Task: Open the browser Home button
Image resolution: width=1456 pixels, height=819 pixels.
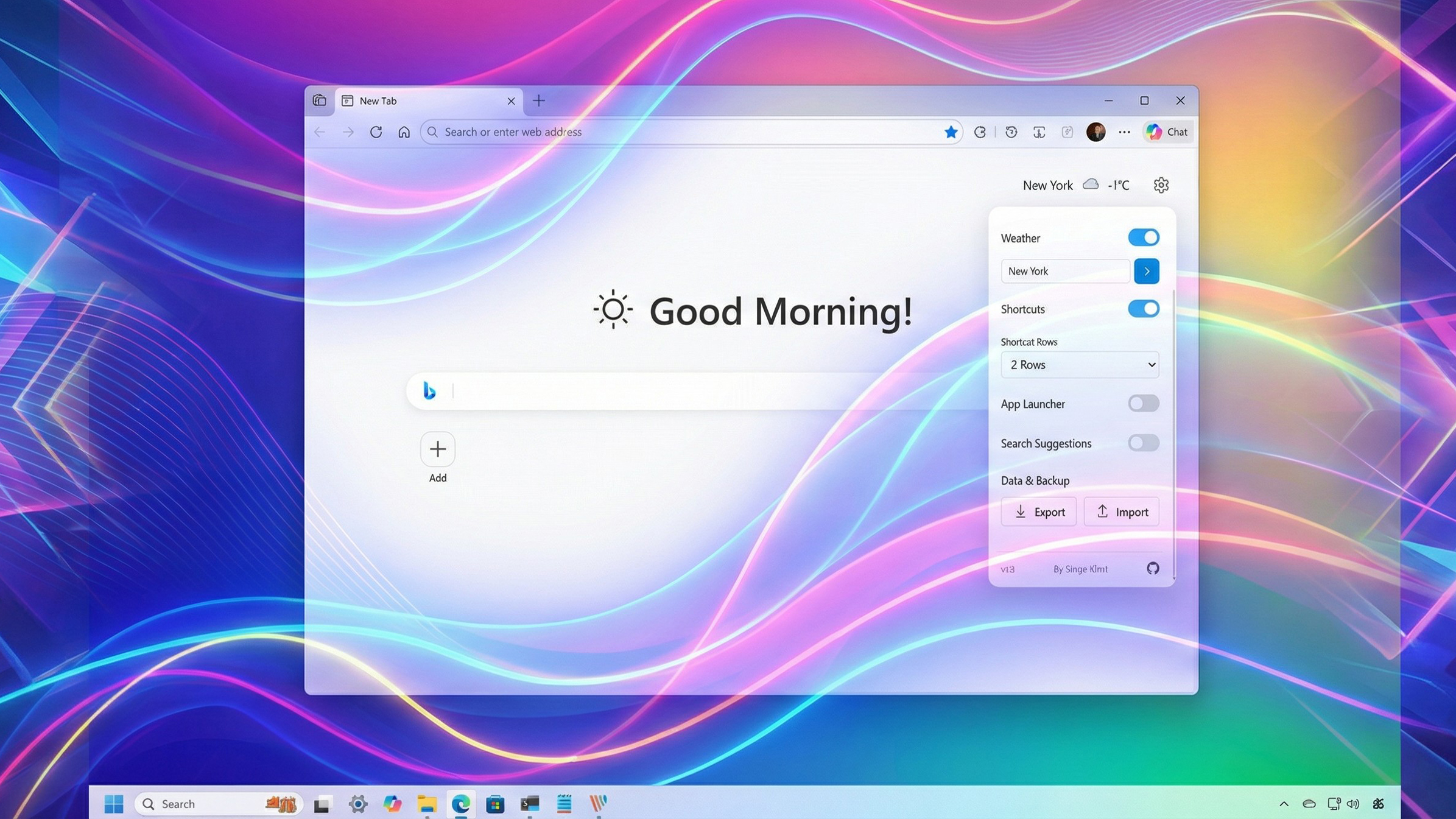Action: pos(404,132)
